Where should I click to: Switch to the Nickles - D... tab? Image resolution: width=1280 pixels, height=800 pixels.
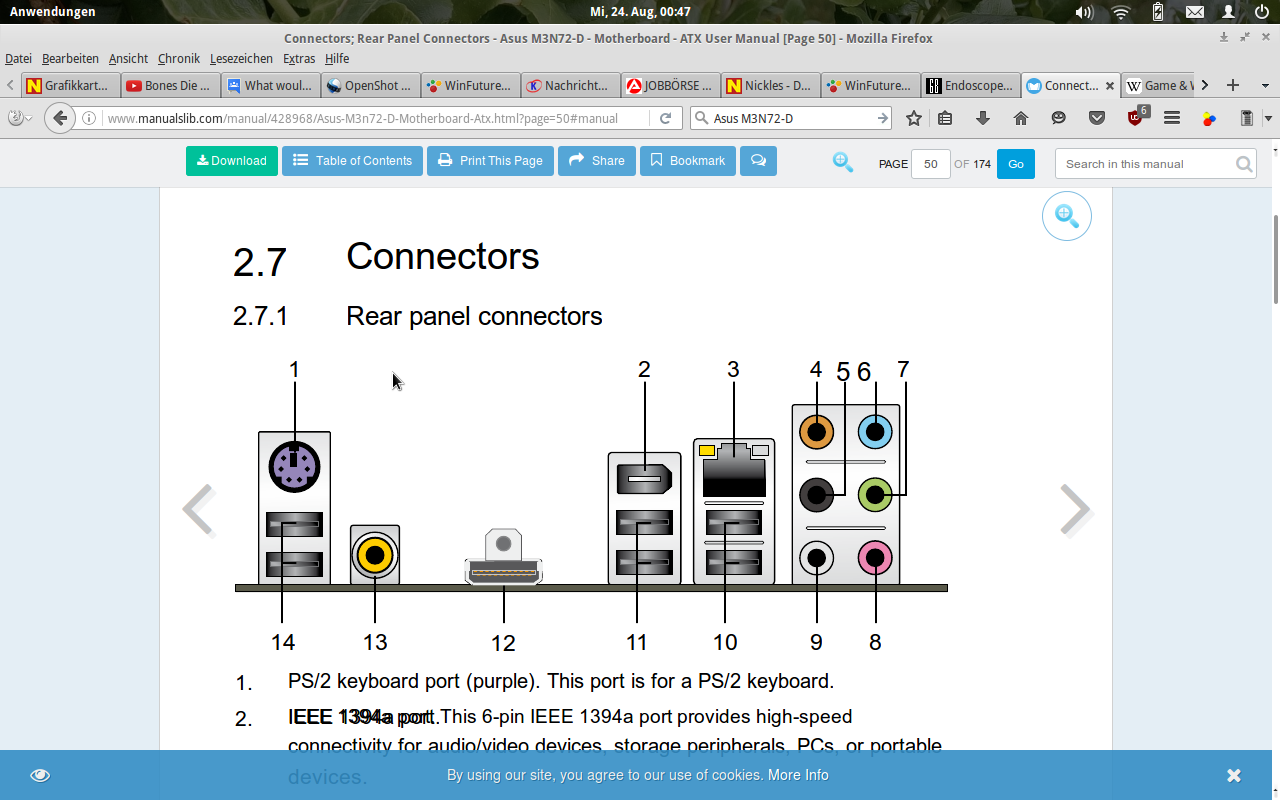tap(770, 85)
